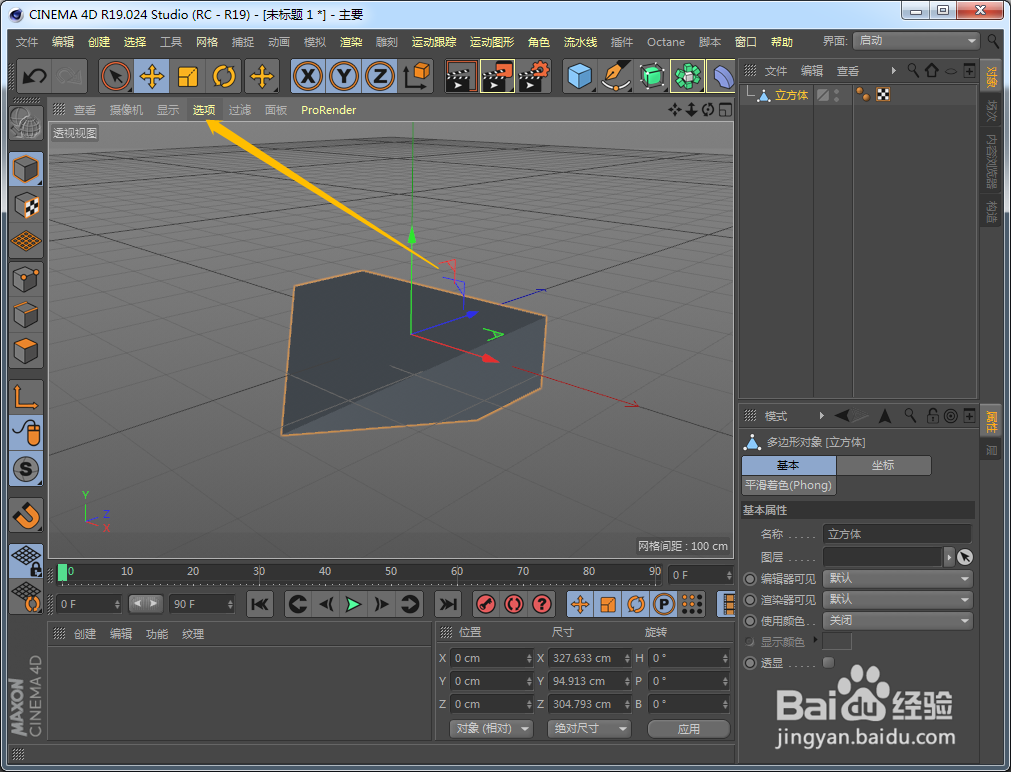The height and width of the screenshot is (772, 1011).
Task: Click frame 50 on the timeline
Action: coord(391,572)
